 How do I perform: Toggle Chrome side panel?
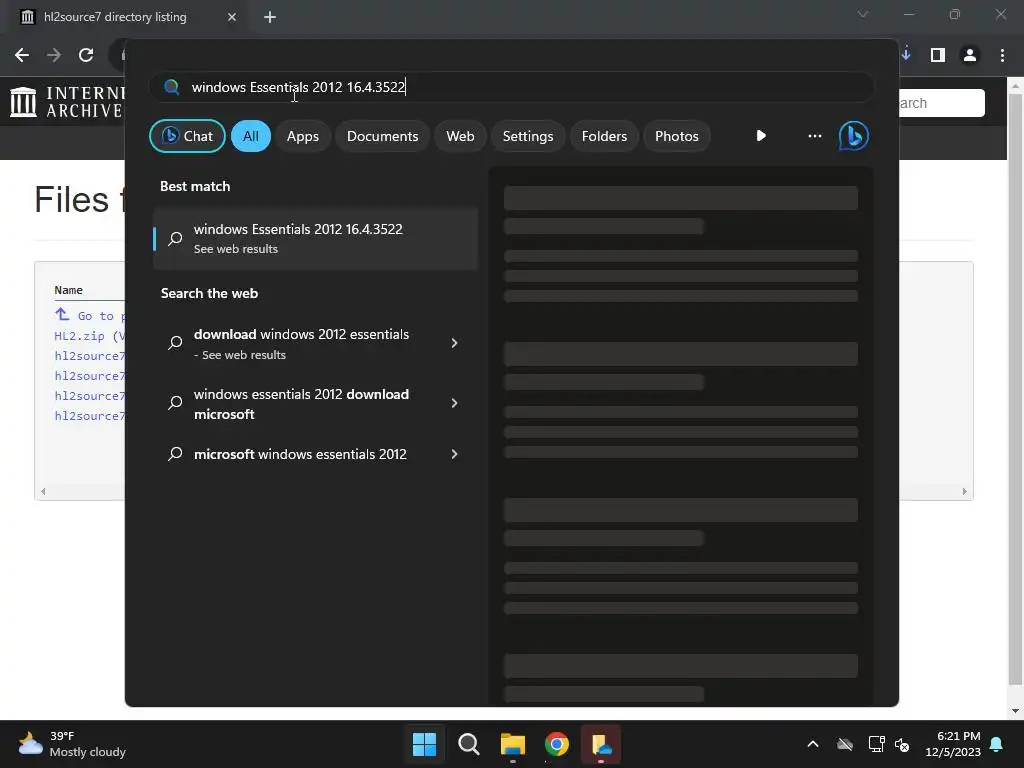pos(938,55)
